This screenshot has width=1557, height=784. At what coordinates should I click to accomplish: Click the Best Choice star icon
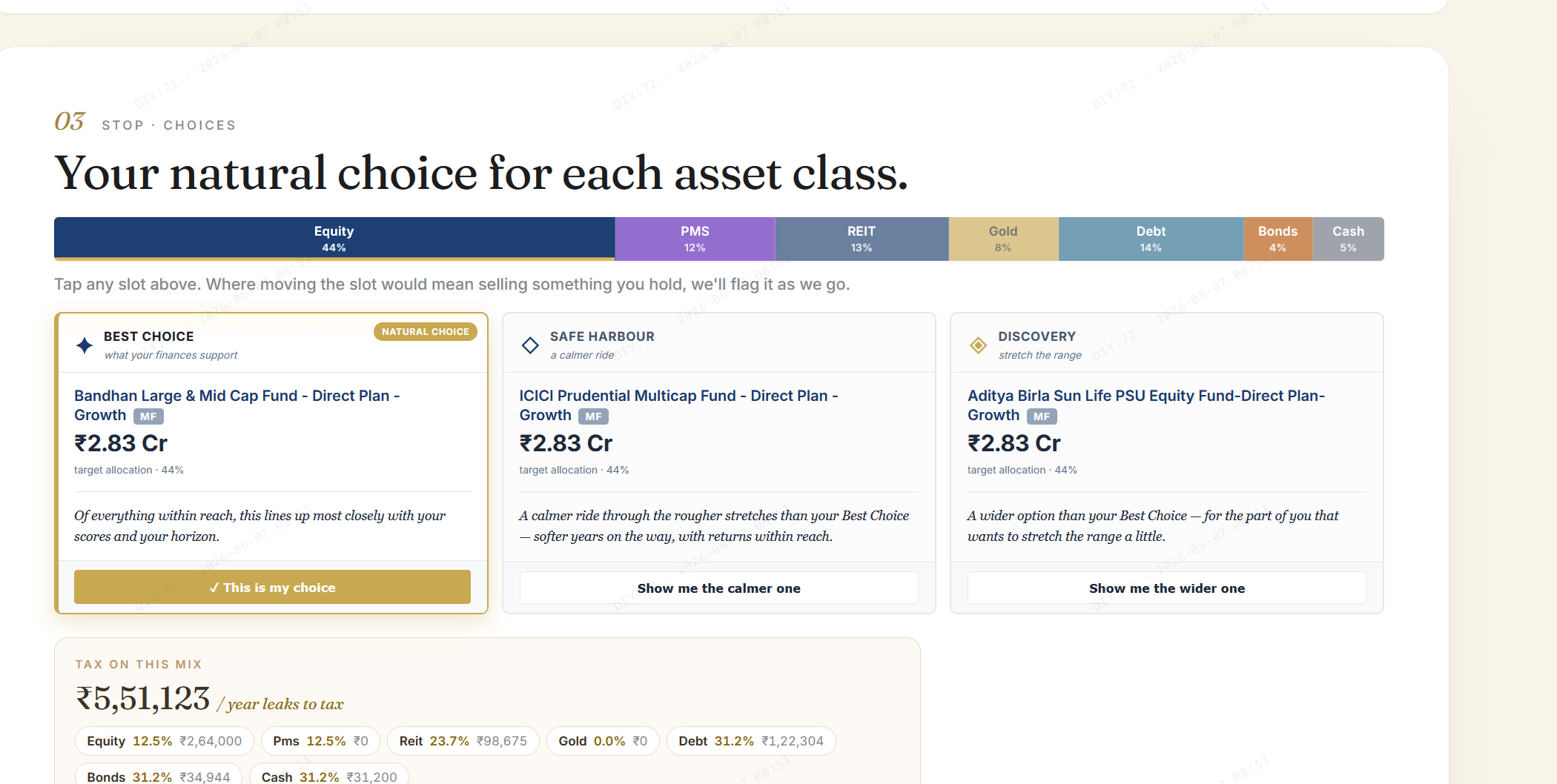[x=85, y=345]
